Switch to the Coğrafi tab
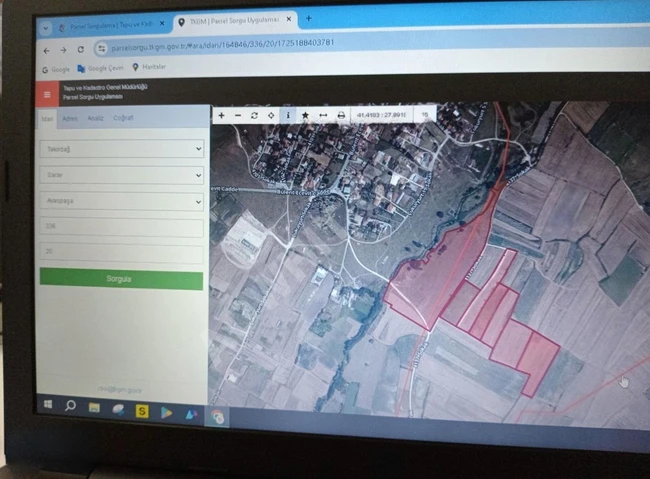650x479 pixels. 123,118
